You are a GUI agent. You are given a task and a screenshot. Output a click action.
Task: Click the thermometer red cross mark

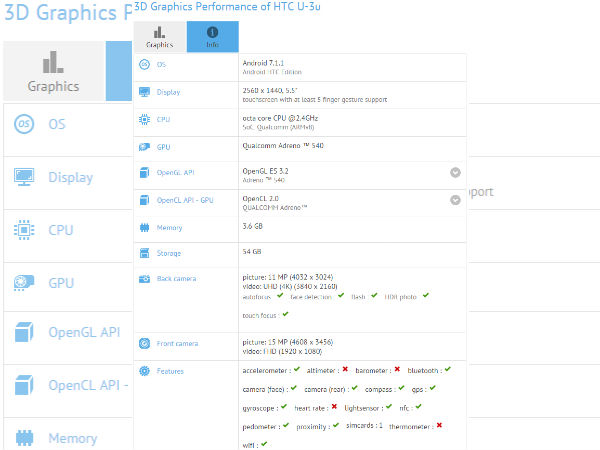[439, 425]
